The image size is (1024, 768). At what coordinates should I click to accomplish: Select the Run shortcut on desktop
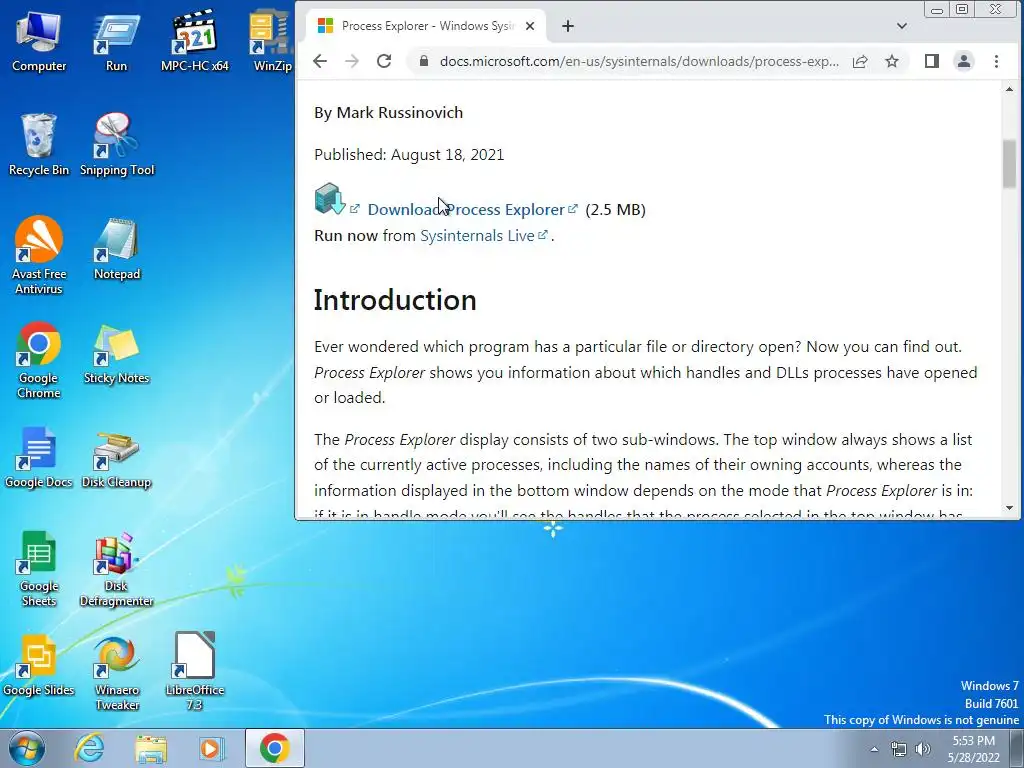pyautogui.click(x=116, y=41)
